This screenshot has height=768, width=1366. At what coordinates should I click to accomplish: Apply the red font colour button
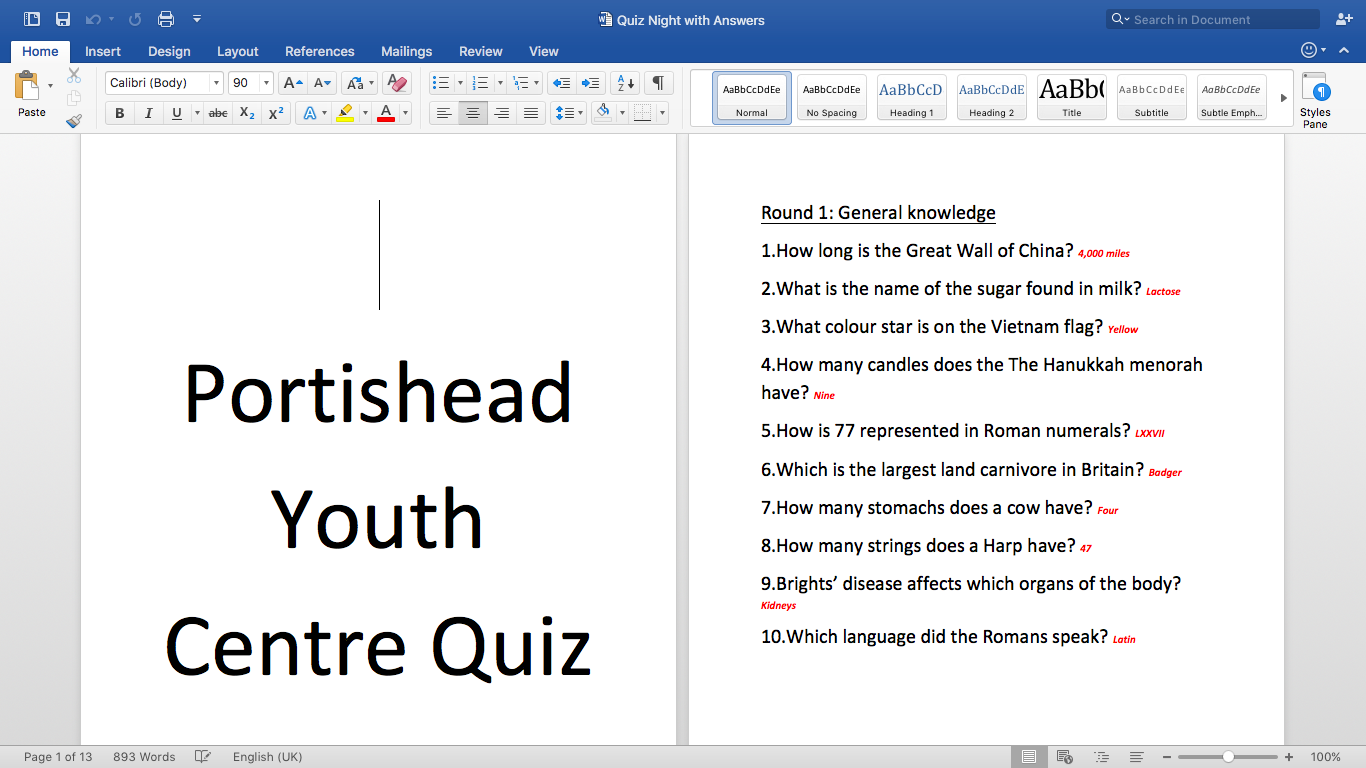coord(386,113)
